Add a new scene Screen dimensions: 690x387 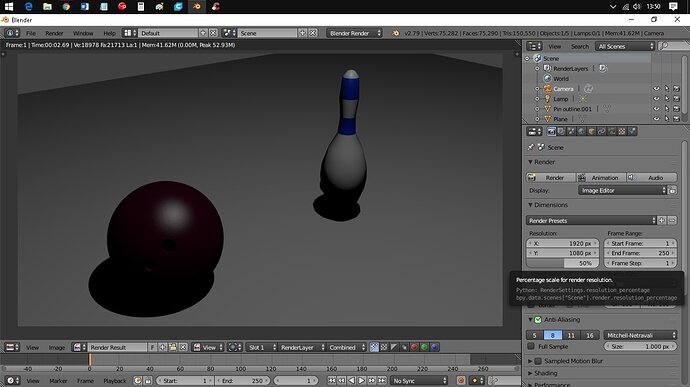[x=303, y=33]
